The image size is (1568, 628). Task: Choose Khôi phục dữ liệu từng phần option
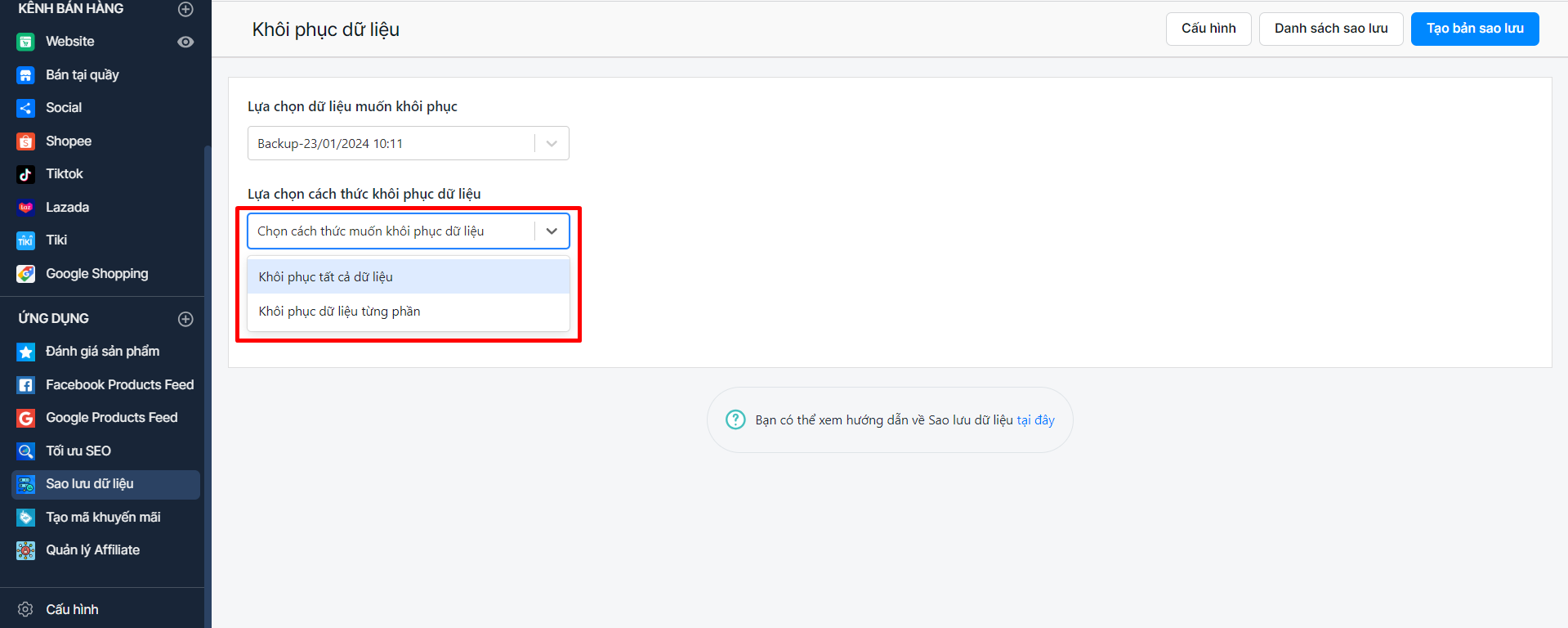tap(408, 312)
